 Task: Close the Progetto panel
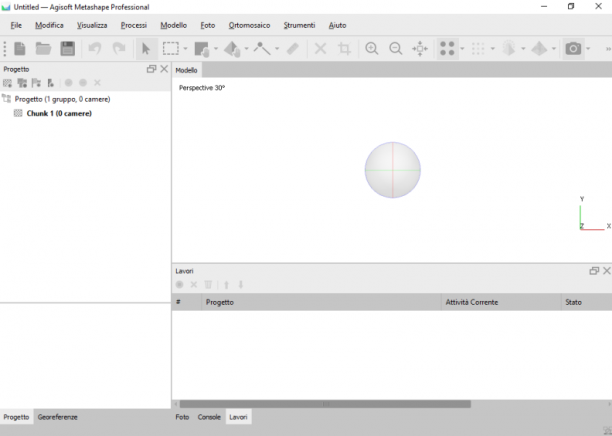[164, 69]
